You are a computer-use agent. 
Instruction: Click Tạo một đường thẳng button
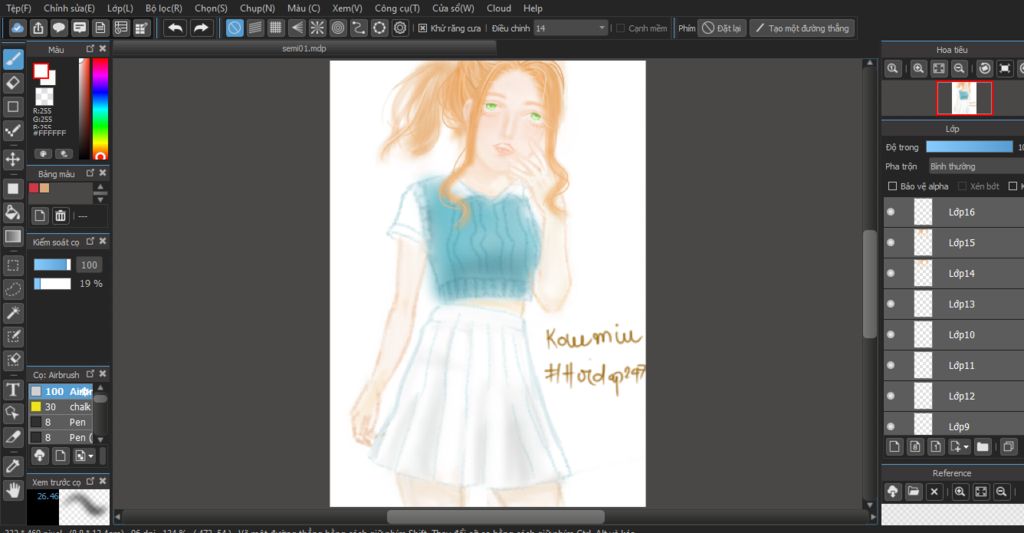802,28
